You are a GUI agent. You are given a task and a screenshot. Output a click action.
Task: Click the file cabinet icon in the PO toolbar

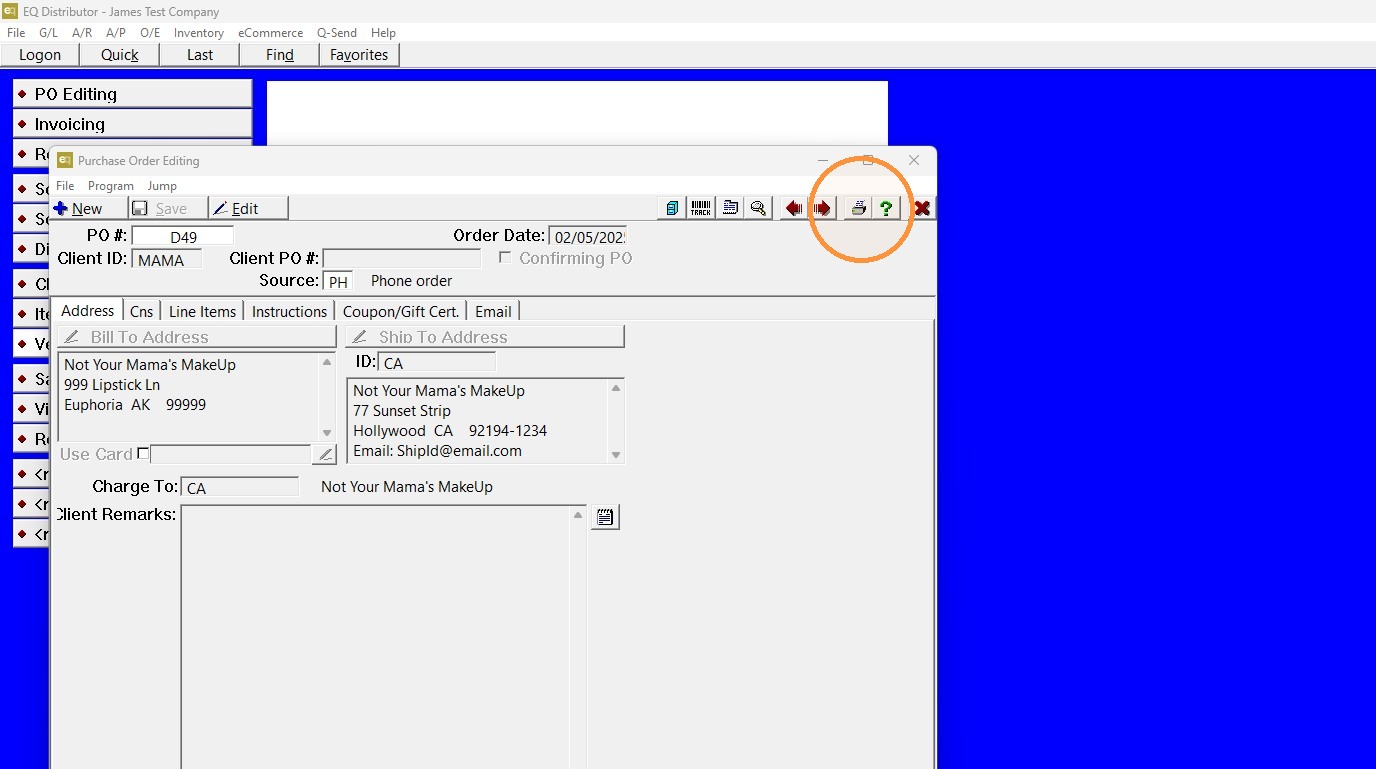[x=672, y=208]
